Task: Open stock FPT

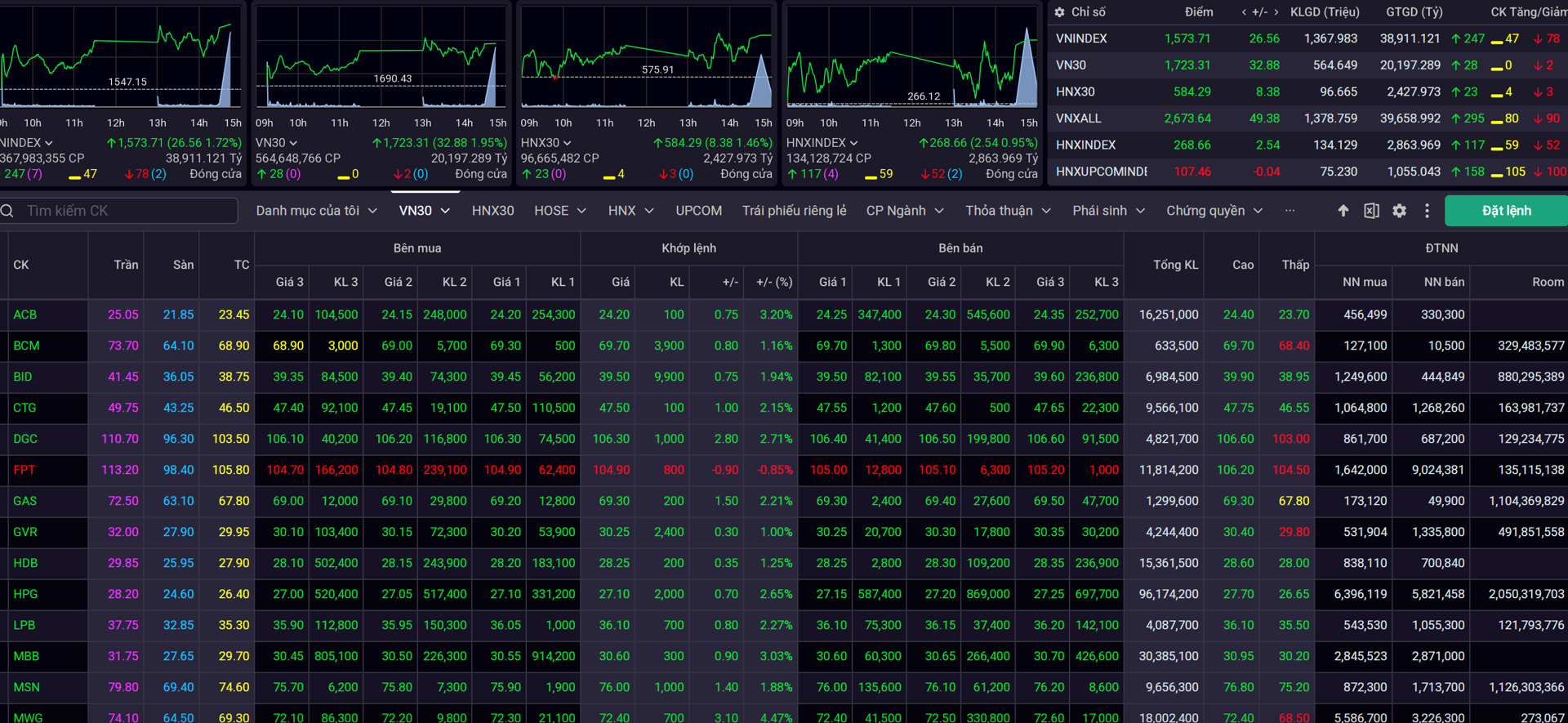Action: click(24, 470)
